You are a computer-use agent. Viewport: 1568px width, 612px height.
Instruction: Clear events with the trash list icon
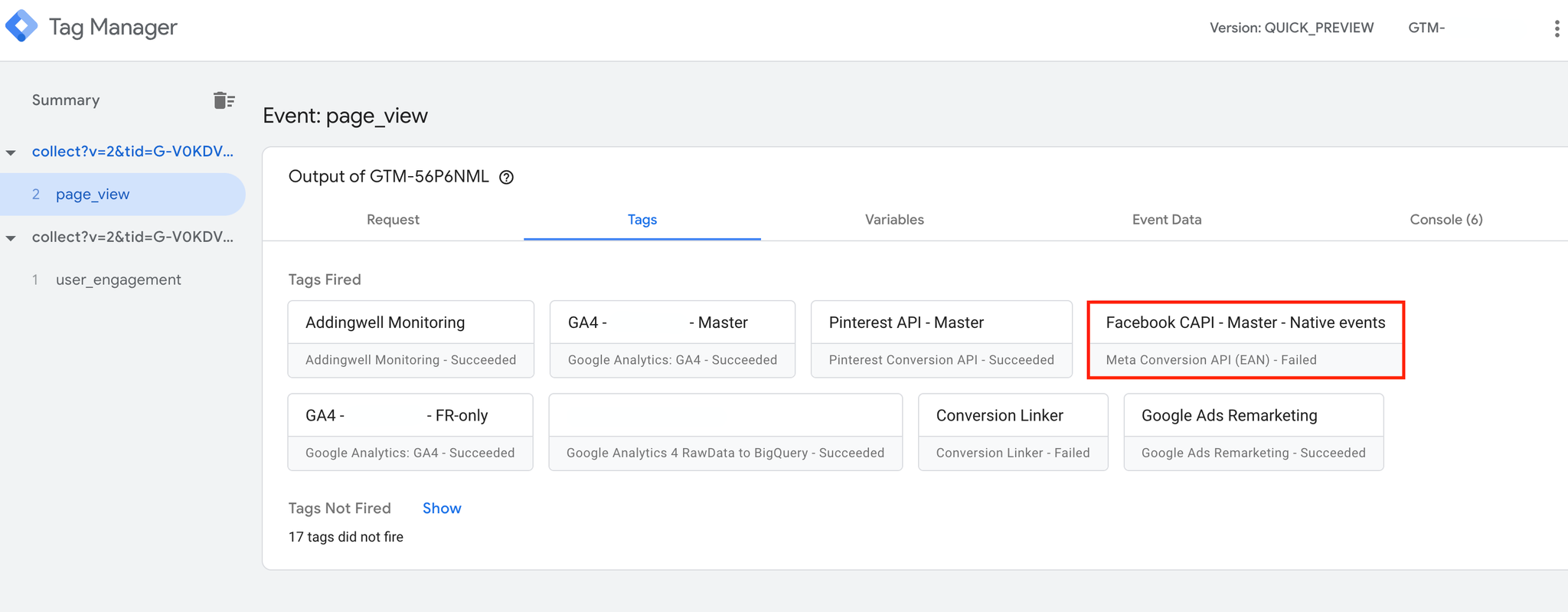pos(224,100)
